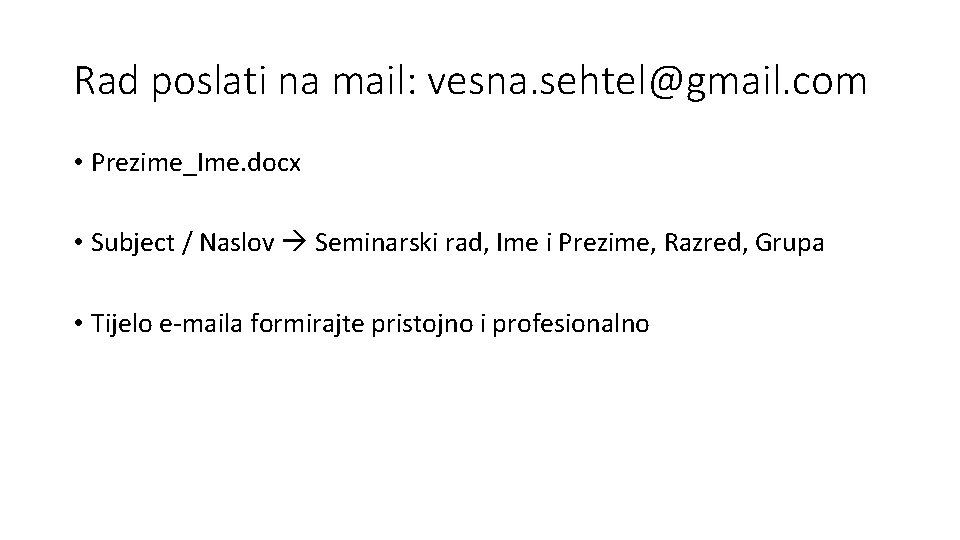Select the Prezime_Ime.docx filename text
Viewport: 960px width, 540px height.
pos(195,163)
